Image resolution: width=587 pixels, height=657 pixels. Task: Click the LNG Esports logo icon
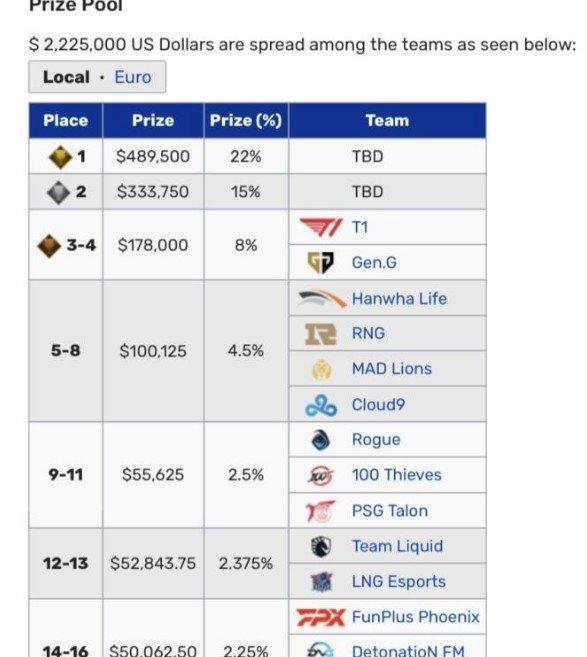coord(321,582)
